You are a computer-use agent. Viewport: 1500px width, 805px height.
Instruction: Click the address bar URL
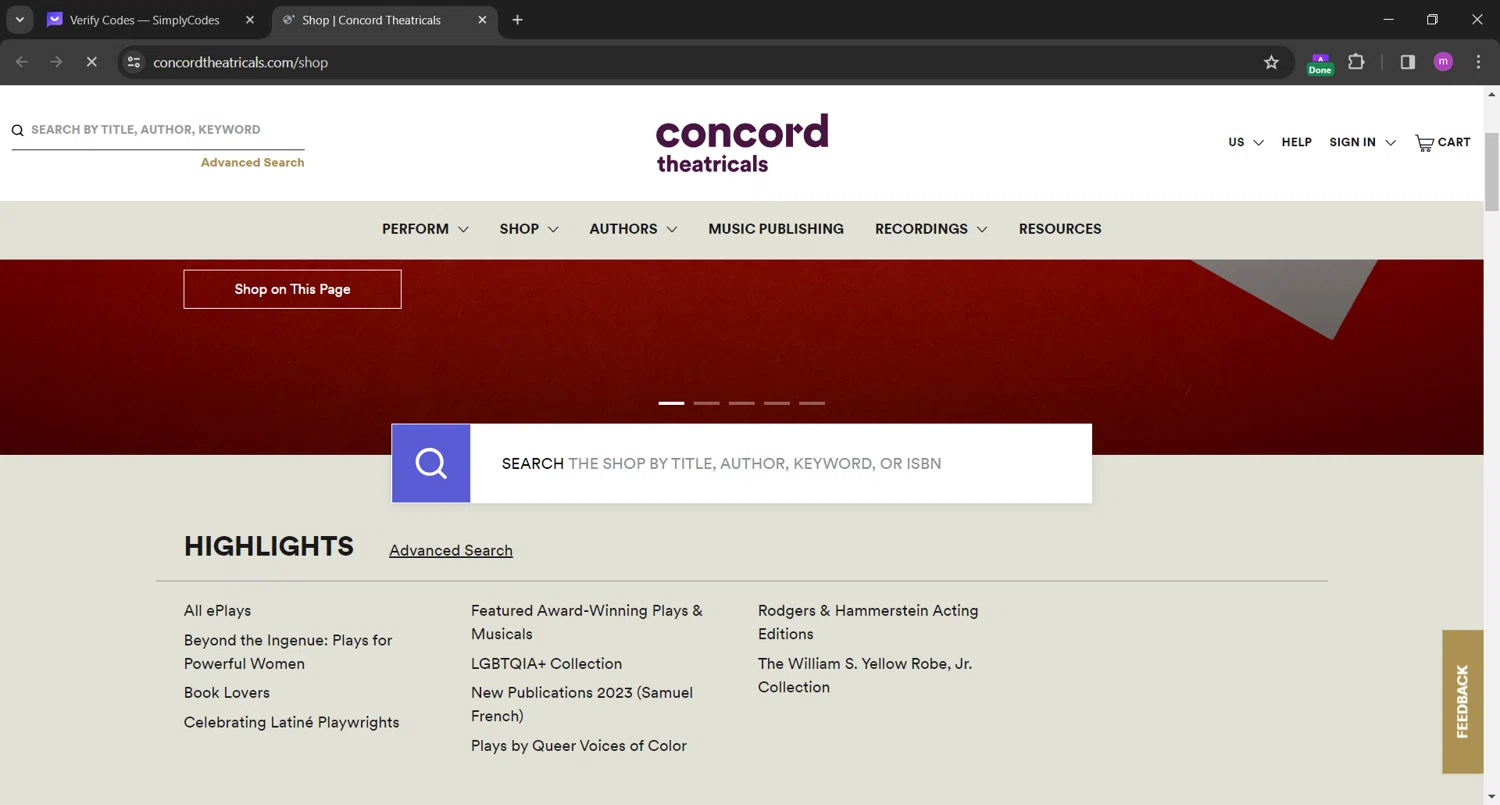tap(240, 62)
